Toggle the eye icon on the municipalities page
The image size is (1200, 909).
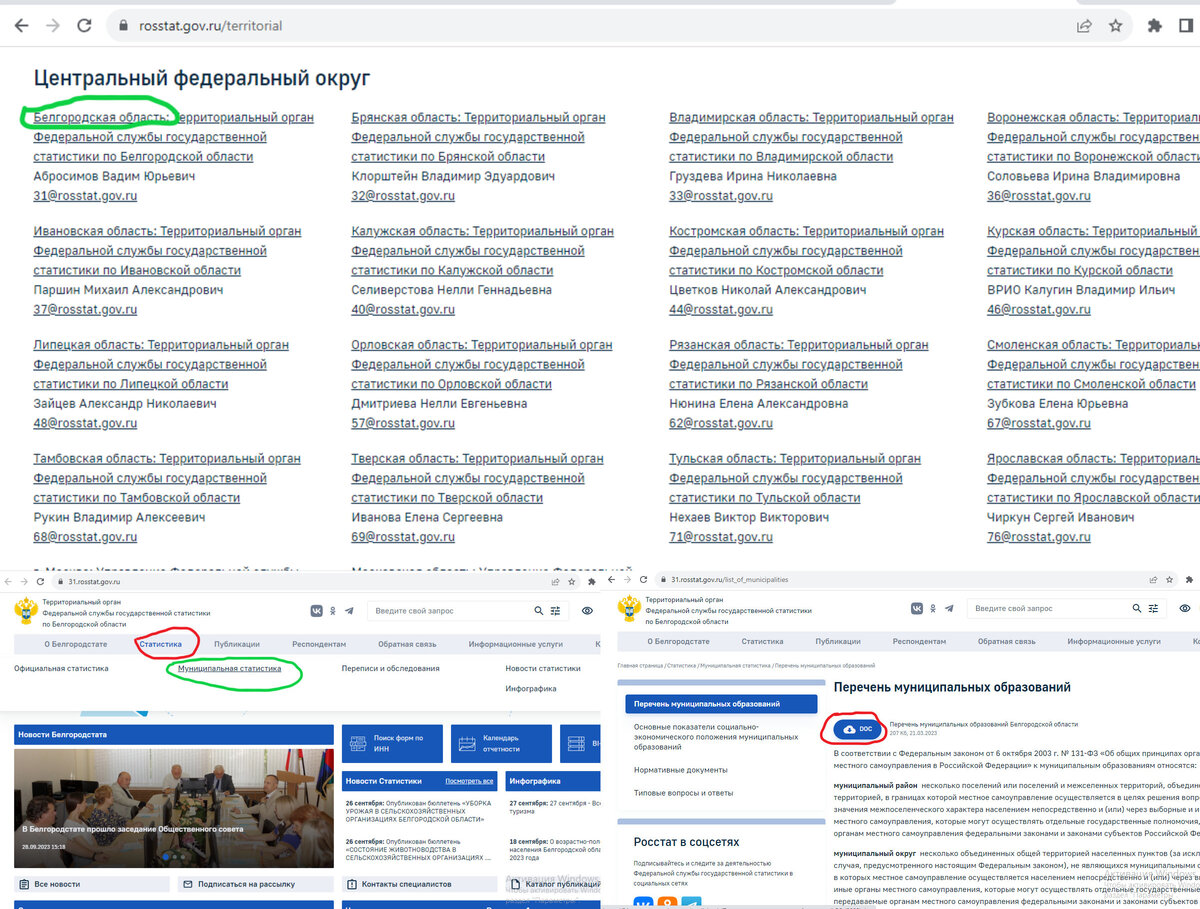[x=1185, y=608]
